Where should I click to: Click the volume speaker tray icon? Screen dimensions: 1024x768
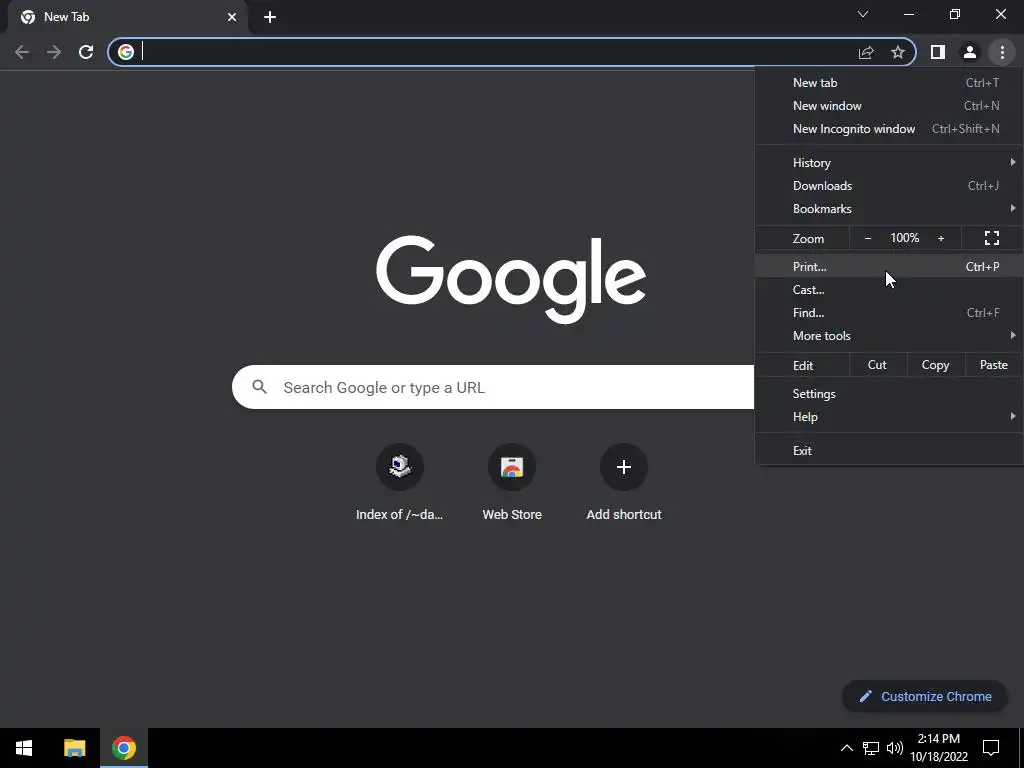pyautogui.click(x=895, y=748)
